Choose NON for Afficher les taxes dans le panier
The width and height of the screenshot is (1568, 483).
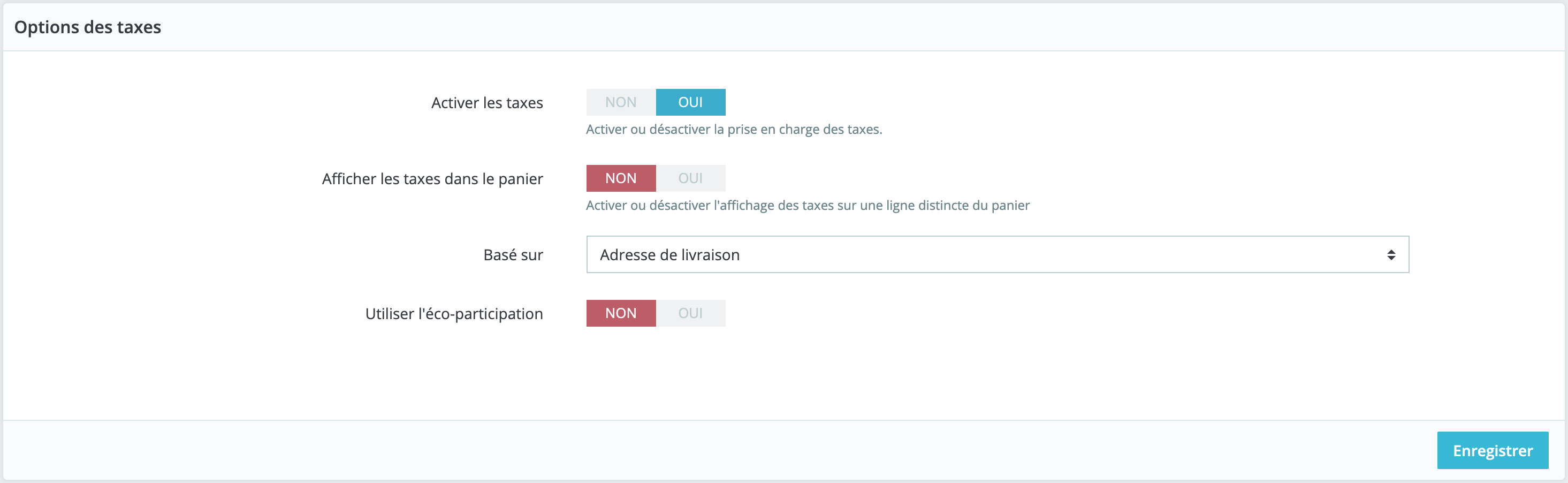621,178
